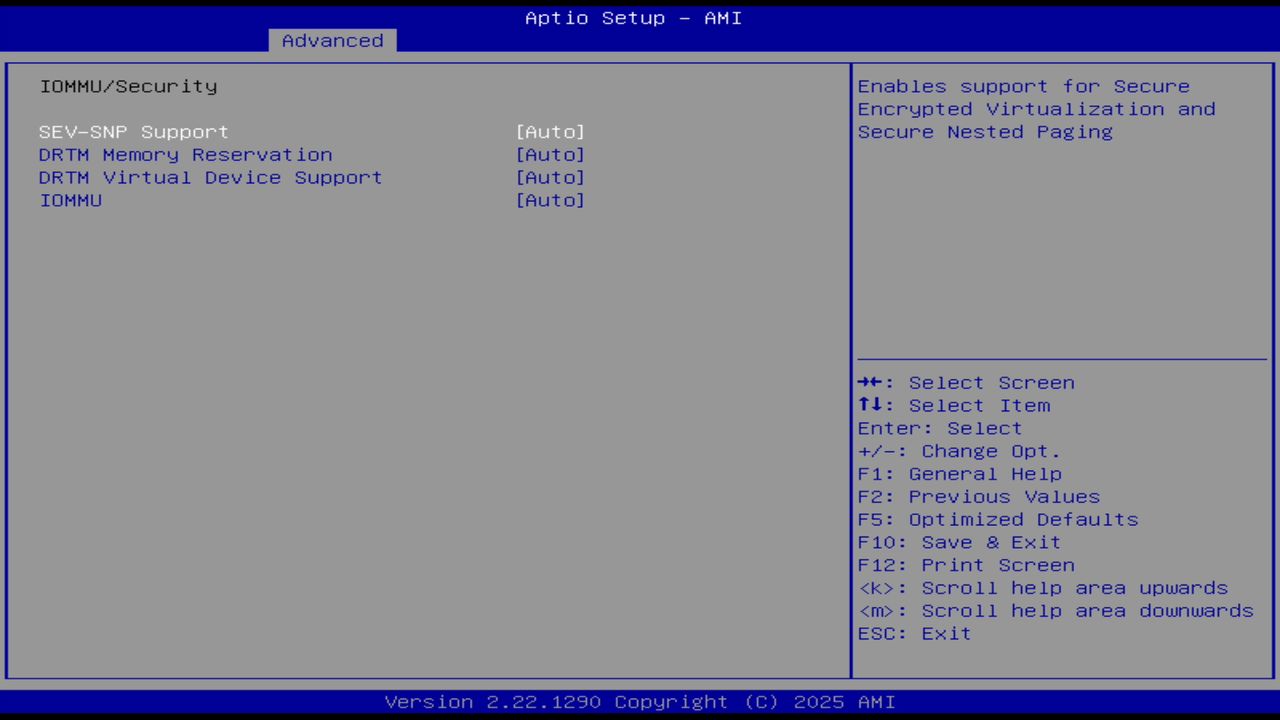The width and height of the screenshot is (1280, 720).
Task: Click the F2: Previous Values hint
Action: [x=979, y=497]
